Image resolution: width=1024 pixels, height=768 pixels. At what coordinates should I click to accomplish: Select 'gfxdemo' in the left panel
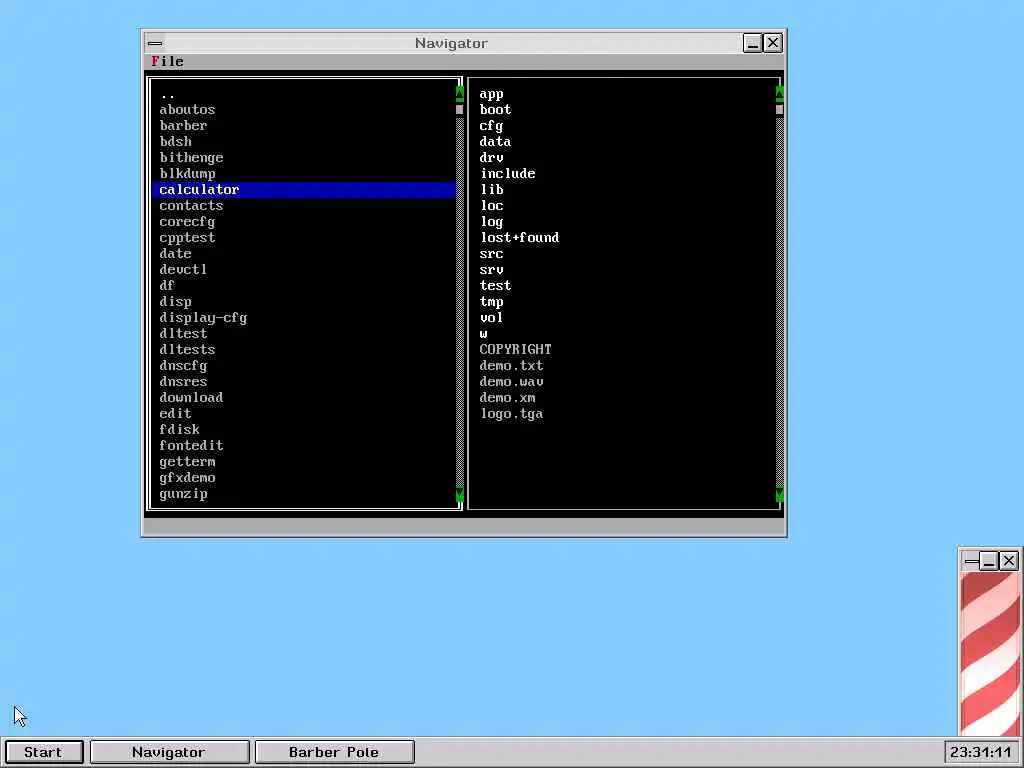304,477
